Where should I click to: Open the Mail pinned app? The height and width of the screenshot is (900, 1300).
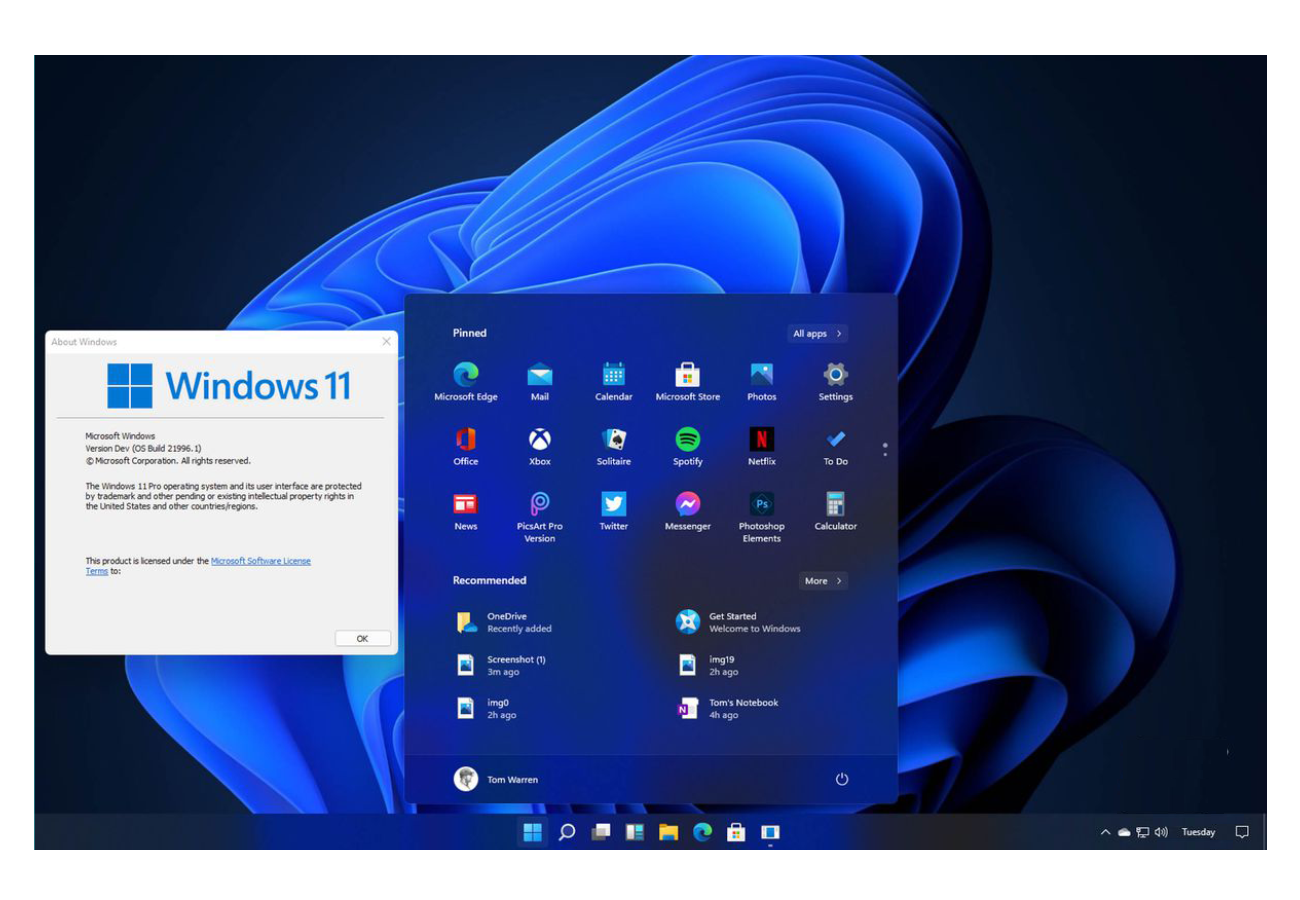(x=540, y=382)
